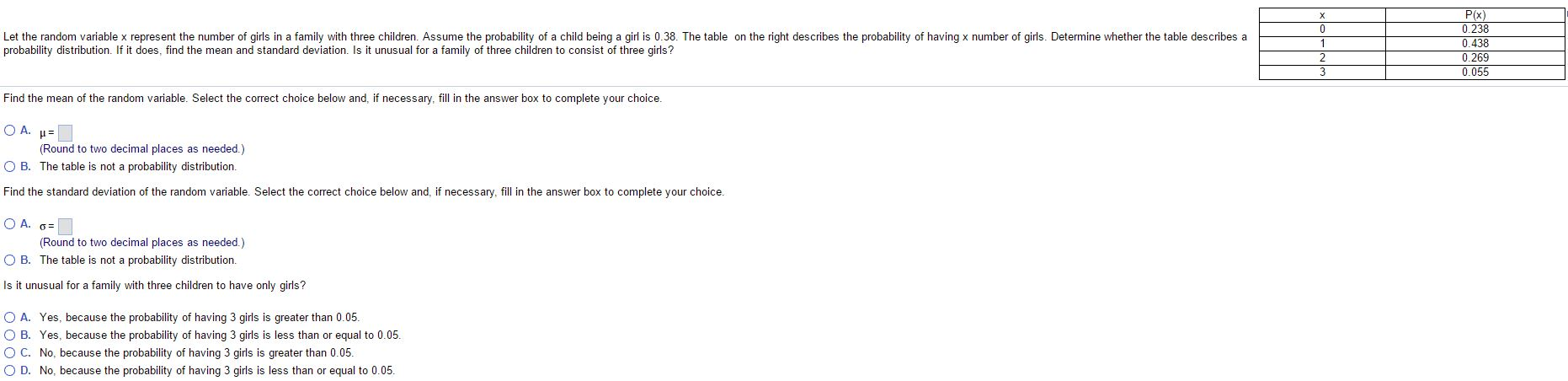Click the table cell showing 0.438
The image size is (1568, 381).
click(1475, 44)
